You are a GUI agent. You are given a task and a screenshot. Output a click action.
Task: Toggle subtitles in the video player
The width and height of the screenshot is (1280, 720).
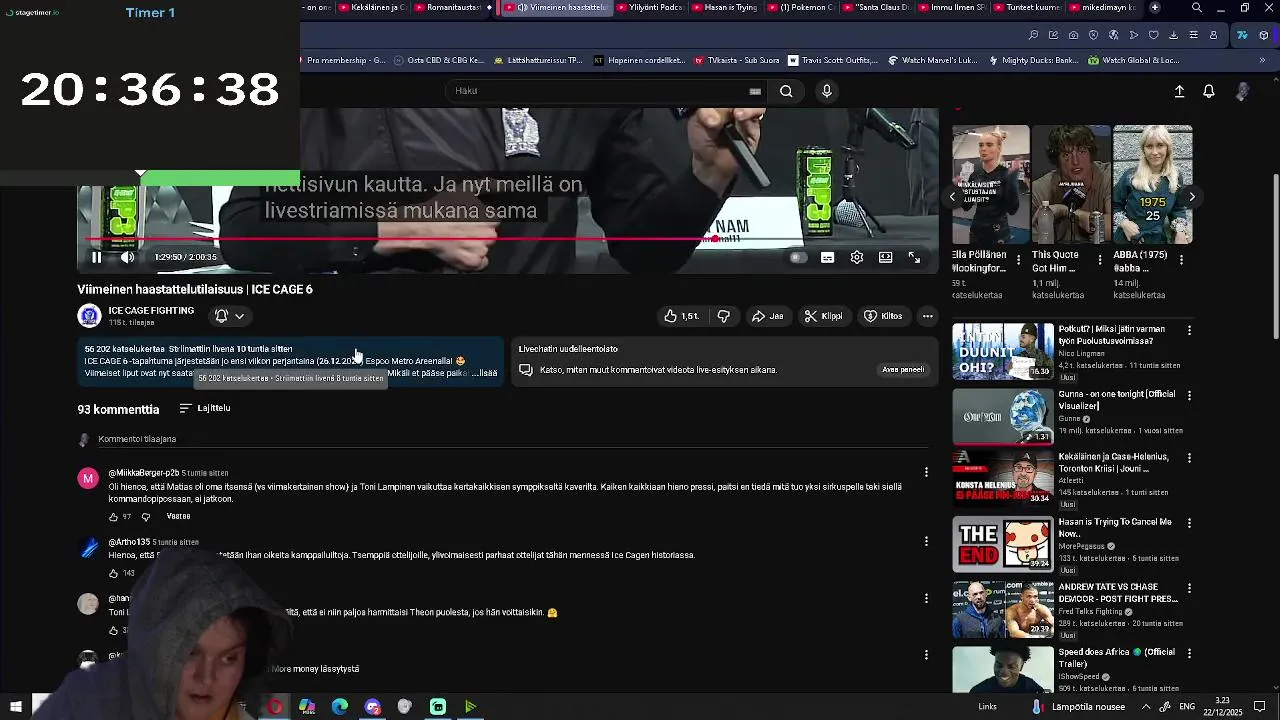click(827, 257)
